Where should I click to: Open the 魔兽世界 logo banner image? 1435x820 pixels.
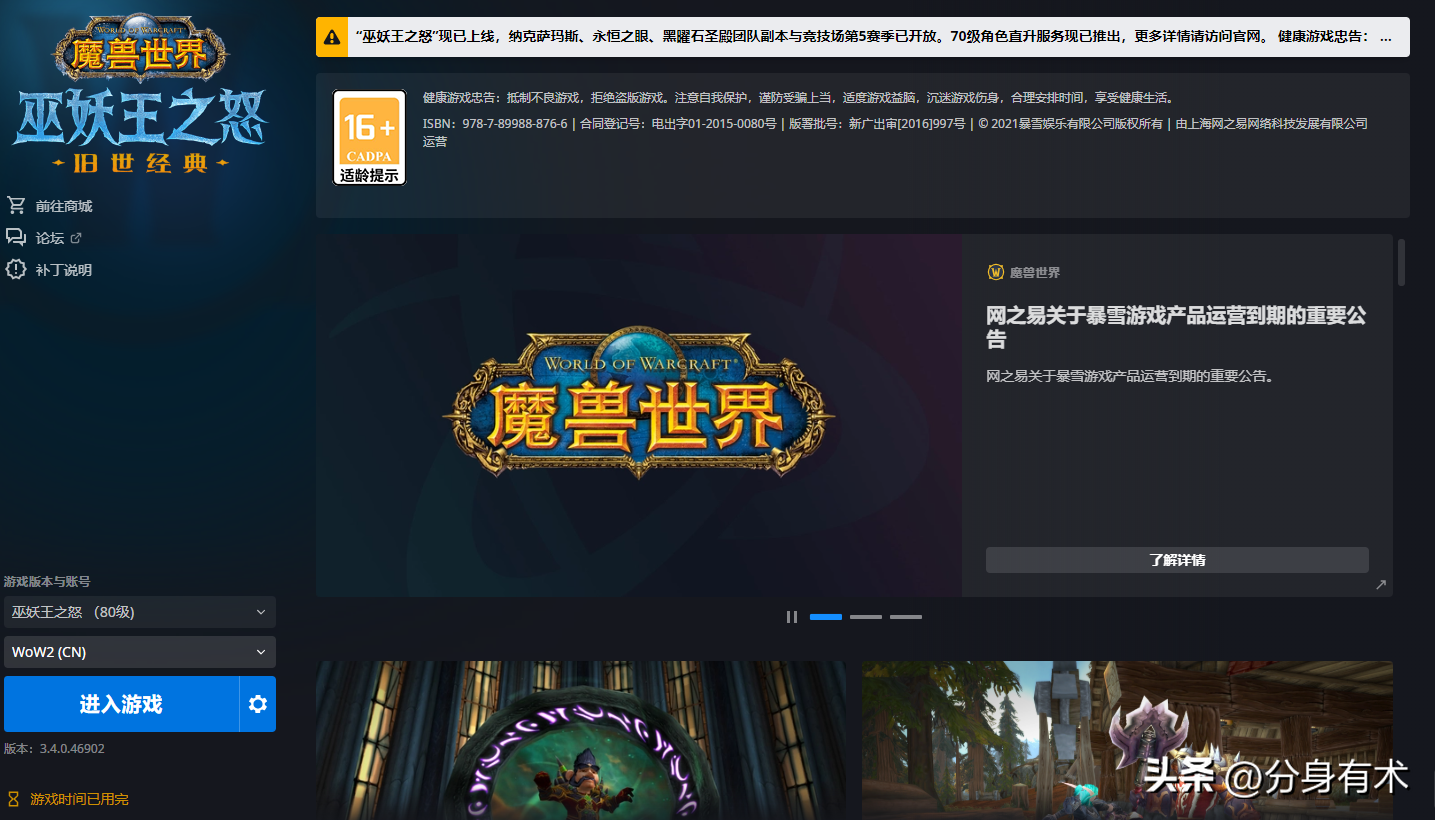(x=639, y=416)
